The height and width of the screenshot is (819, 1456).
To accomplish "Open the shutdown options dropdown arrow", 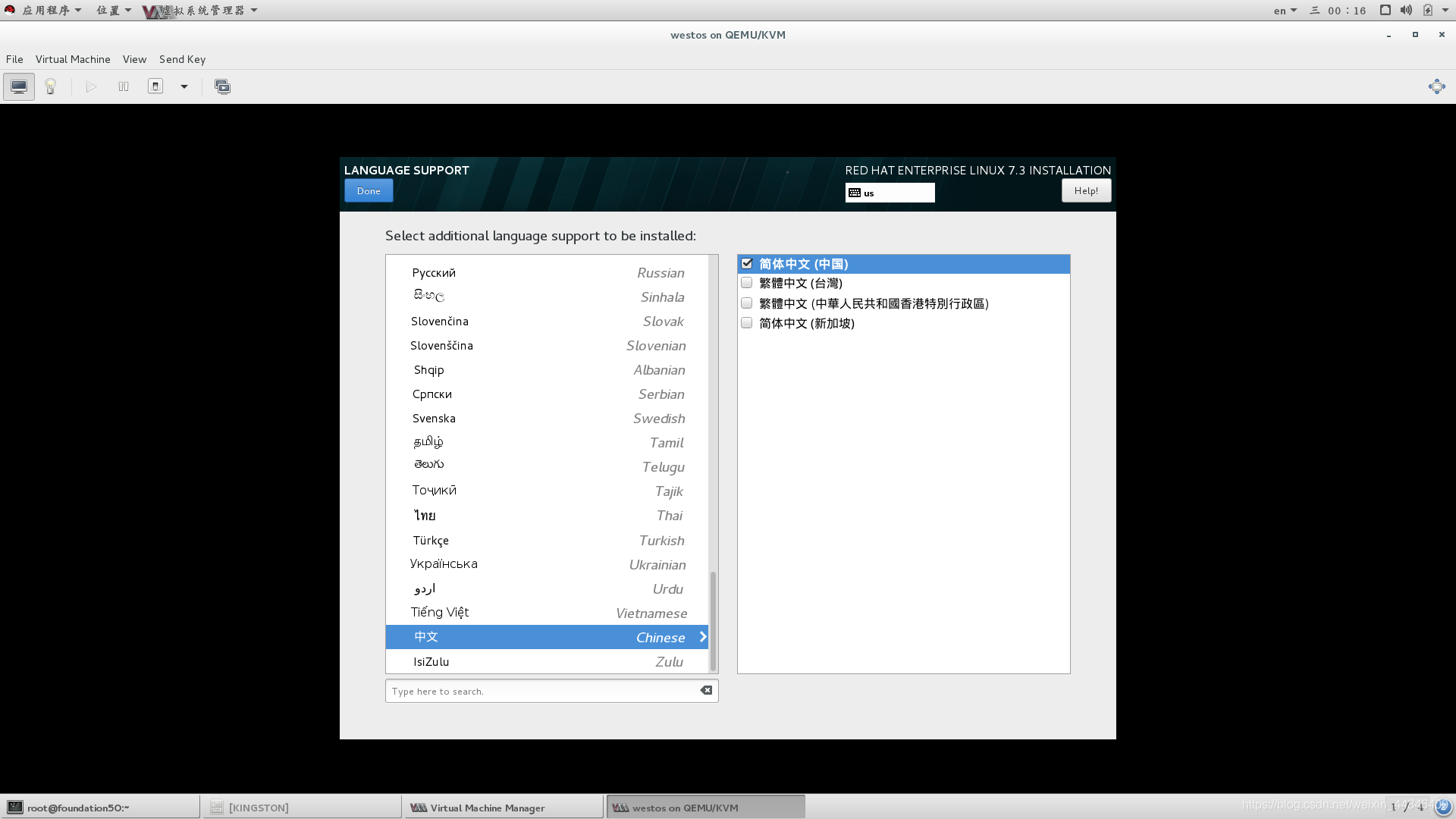I will pyautogui.click(x=184, y=86).
